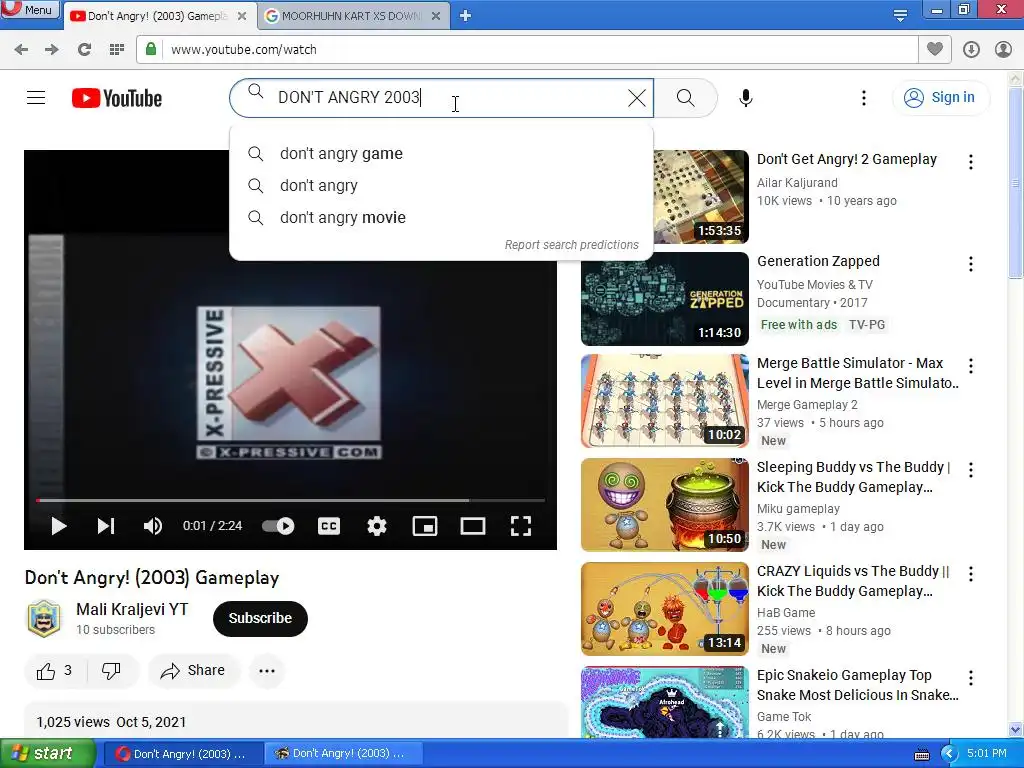Go forward in browser history
This screenshot has height=768, width=1024.
coord(52,49)
